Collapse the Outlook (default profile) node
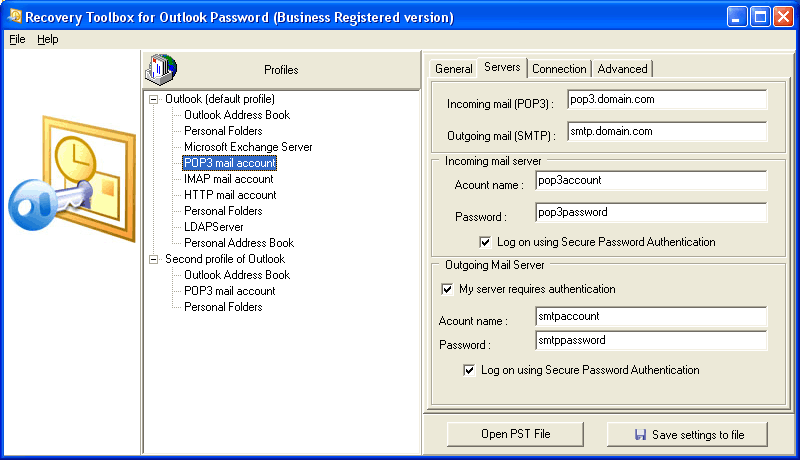800x460 pixels. click(x=153, y=99)
